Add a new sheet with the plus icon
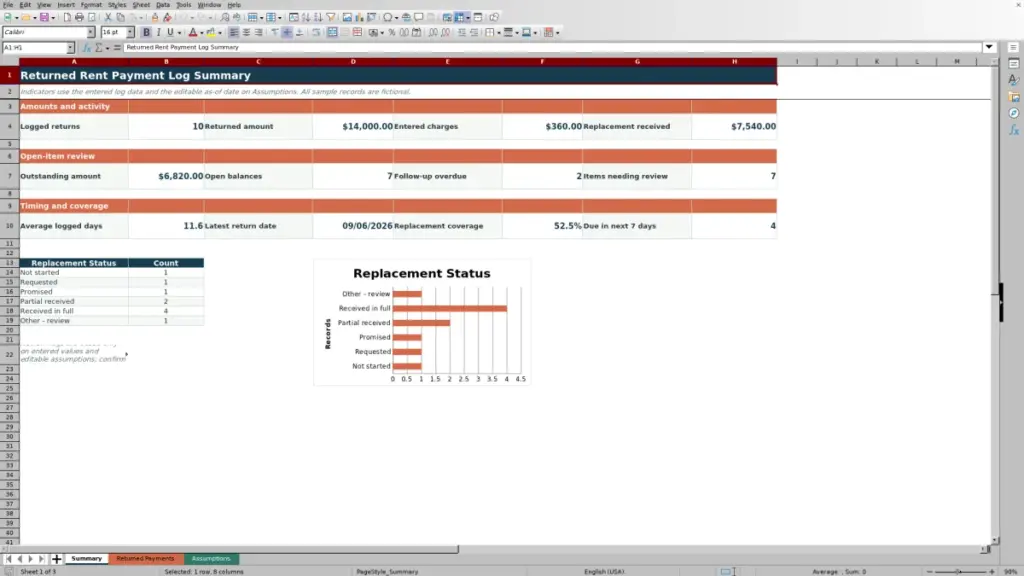Image resolution: width=1024 pixels, height=576 pixels. [x=56, y=559]
